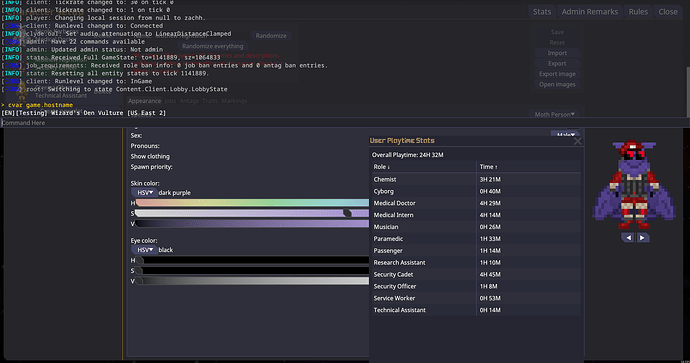Select the Chemist row
The width and height of the screenshot is (690, 363).
476,180
